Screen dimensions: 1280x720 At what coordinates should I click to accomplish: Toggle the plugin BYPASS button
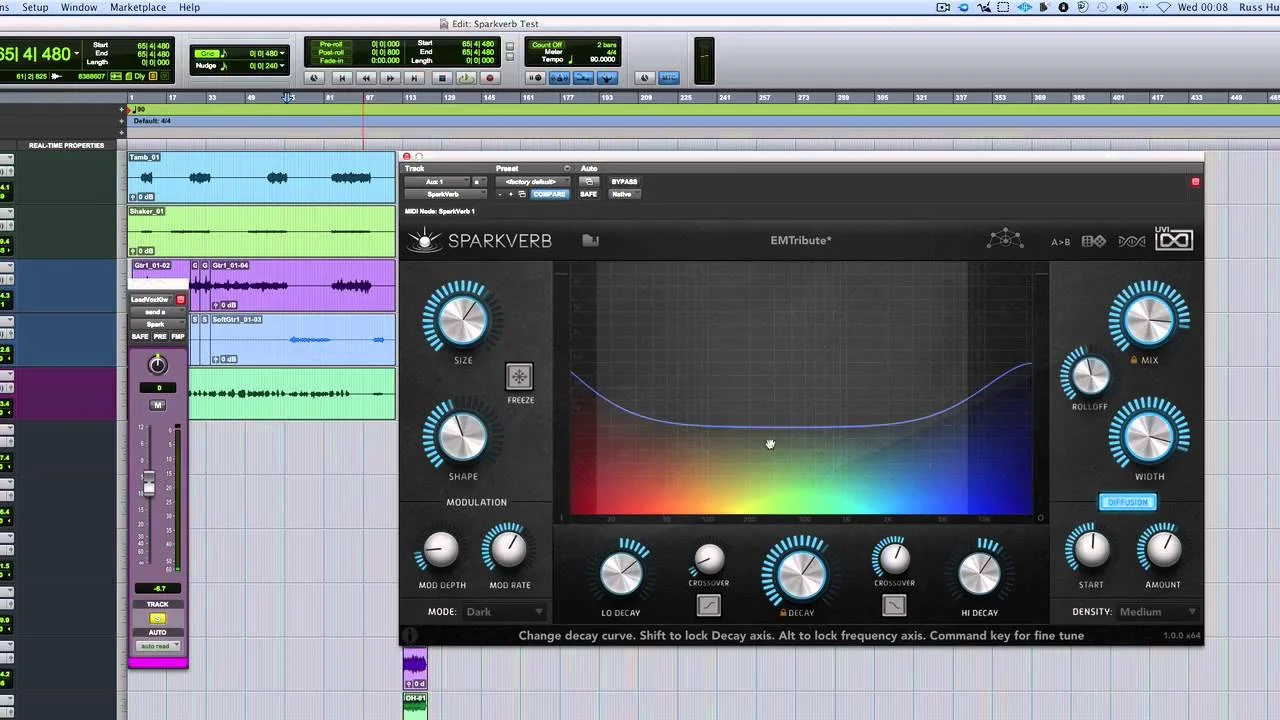point(624,182)
